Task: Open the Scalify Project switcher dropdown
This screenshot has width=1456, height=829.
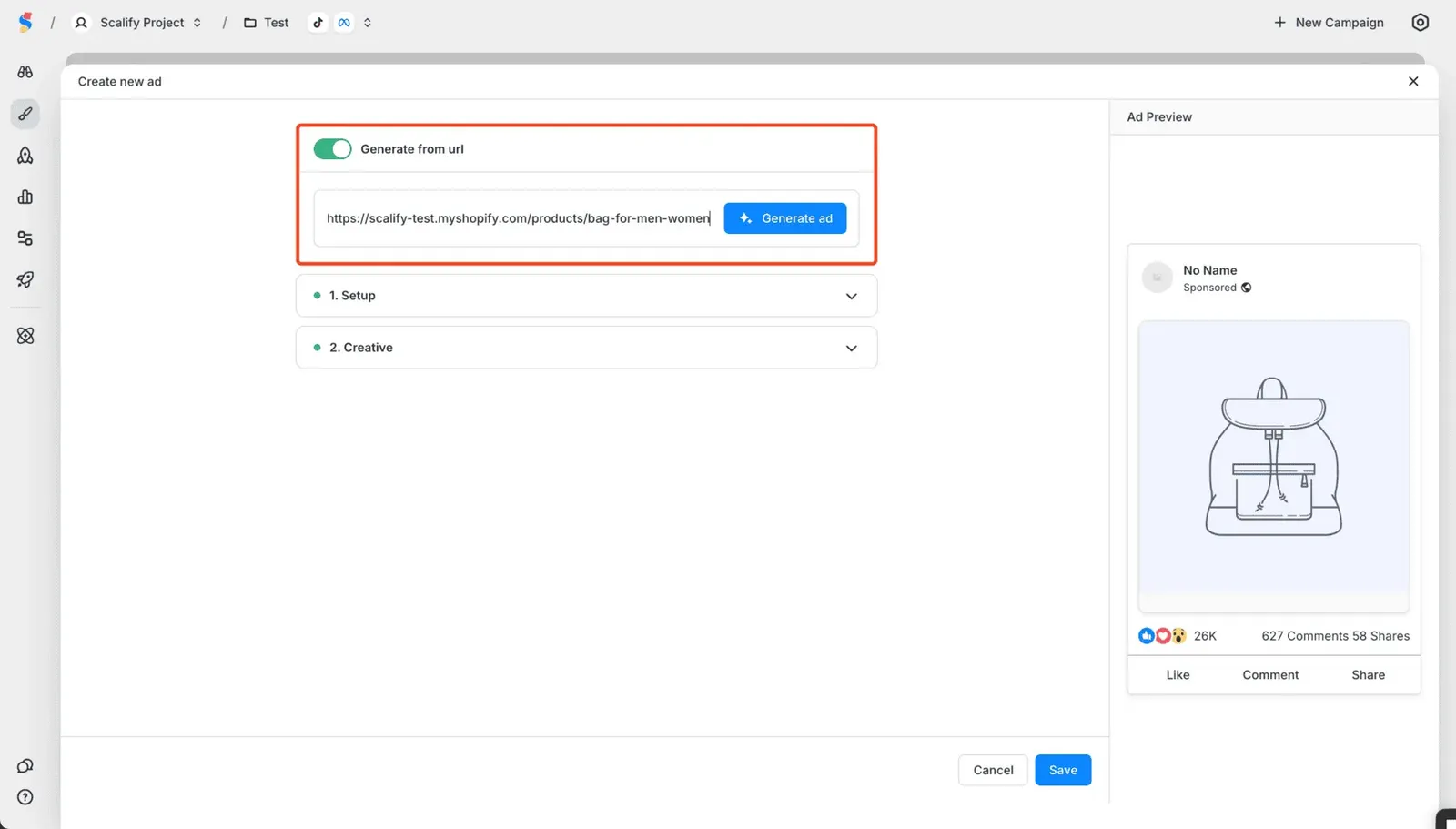Action: (x=138, y=23)
